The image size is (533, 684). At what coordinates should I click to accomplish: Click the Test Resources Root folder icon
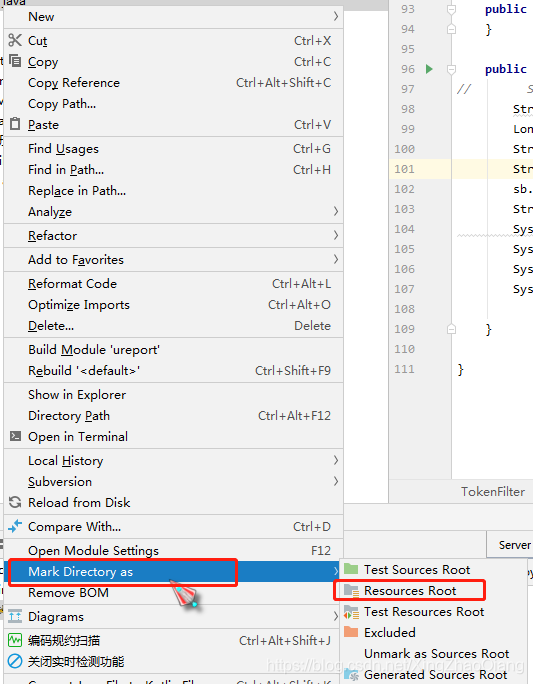351,612
